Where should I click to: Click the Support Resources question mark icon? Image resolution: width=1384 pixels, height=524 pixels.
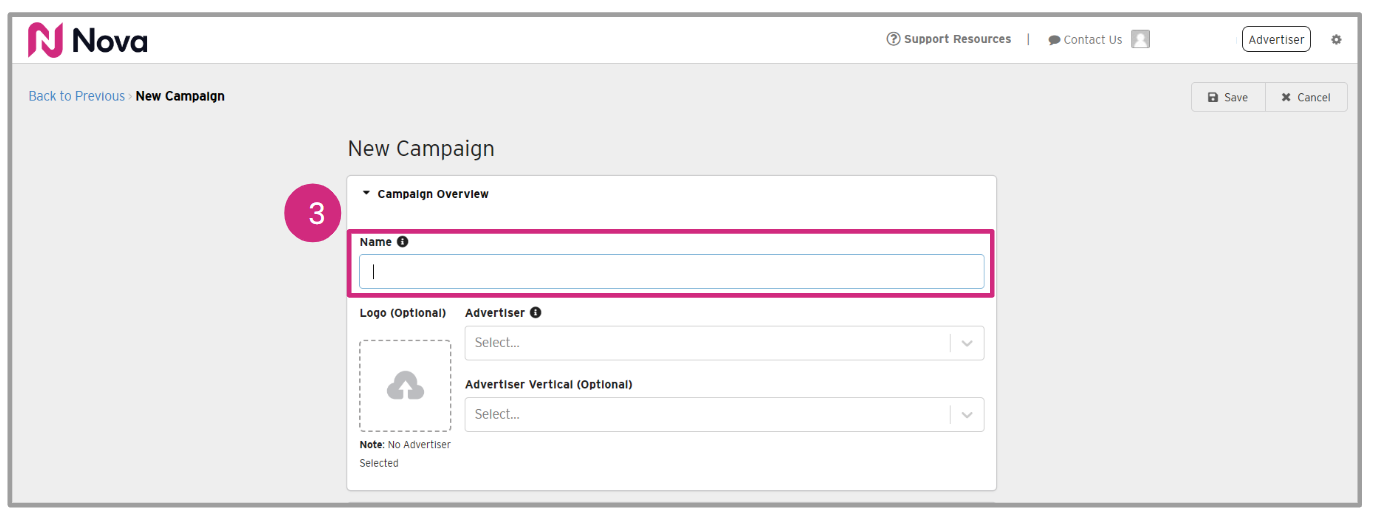pos(893,39)
